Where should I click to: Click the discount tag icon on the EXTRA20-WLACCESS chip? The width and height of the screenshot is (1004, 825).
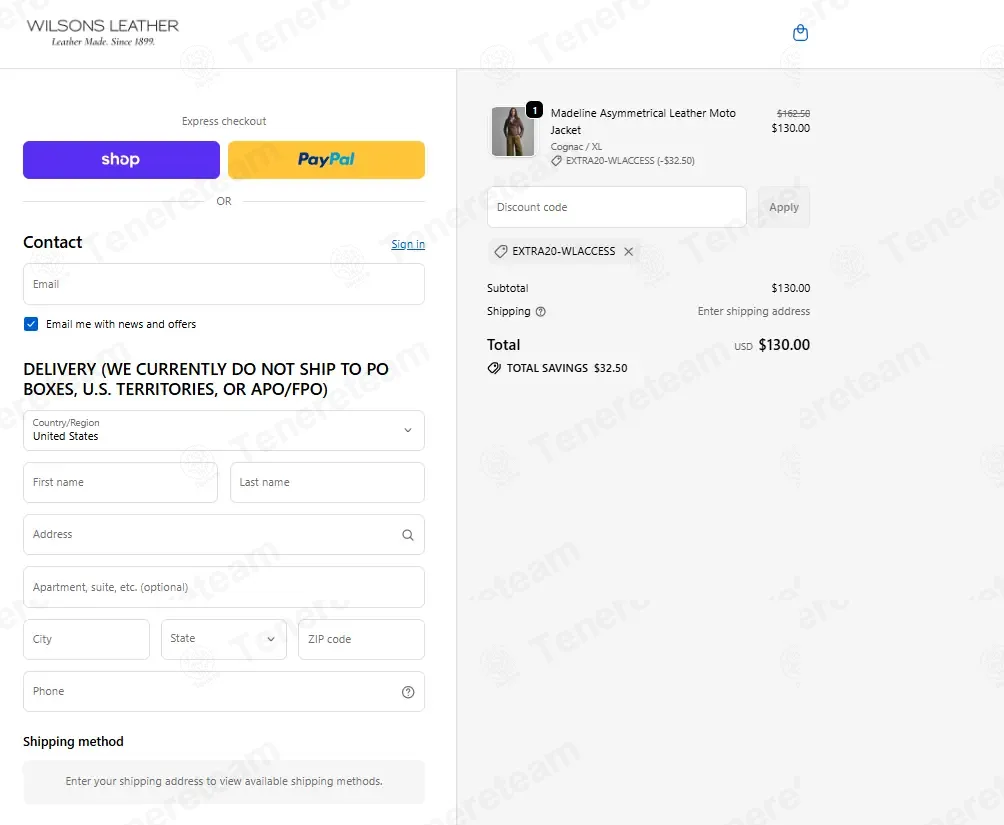(x=501, y=251)
